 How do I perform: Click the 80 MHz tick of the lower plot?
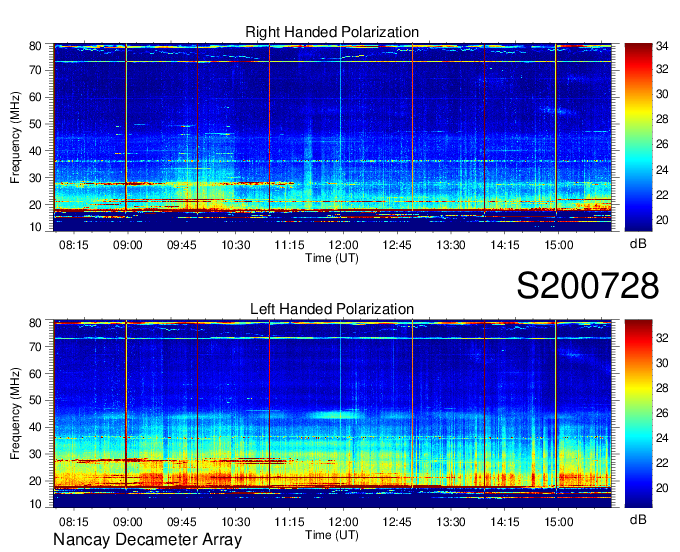point(35,323)
